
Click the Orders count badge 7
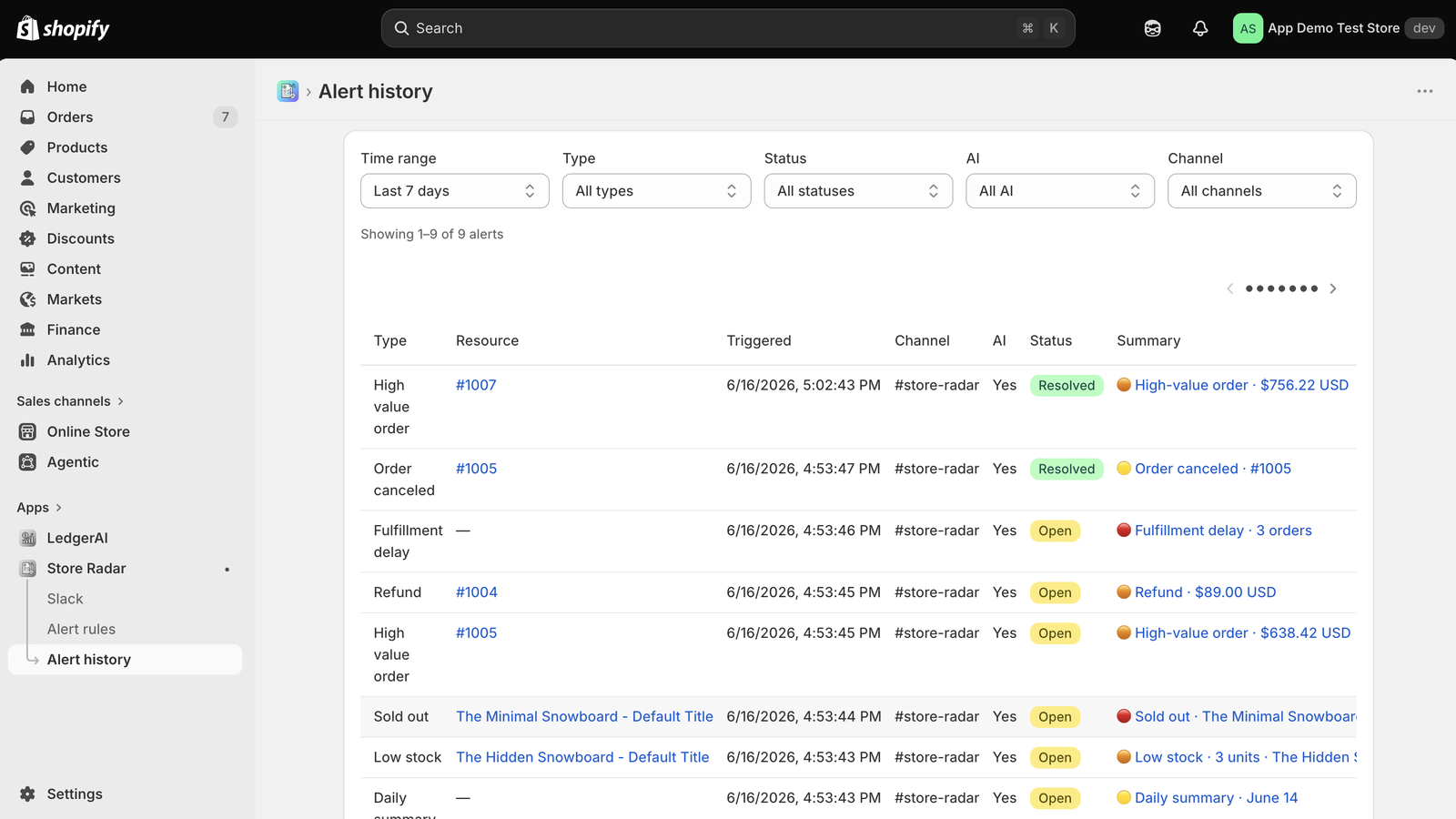(x=226, y=116)
